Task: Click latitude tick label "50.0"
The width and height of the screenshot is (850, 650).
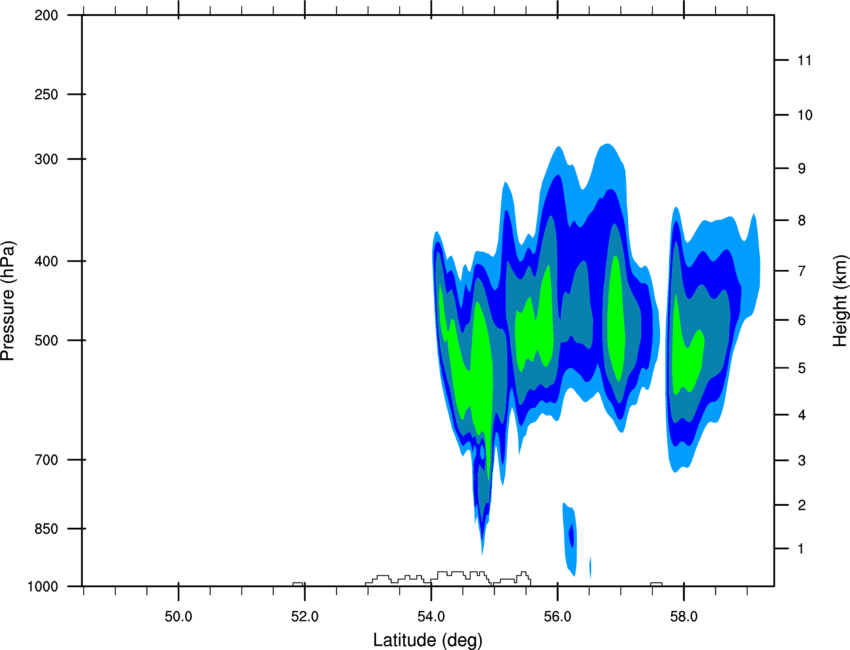Action: [178, 617]
